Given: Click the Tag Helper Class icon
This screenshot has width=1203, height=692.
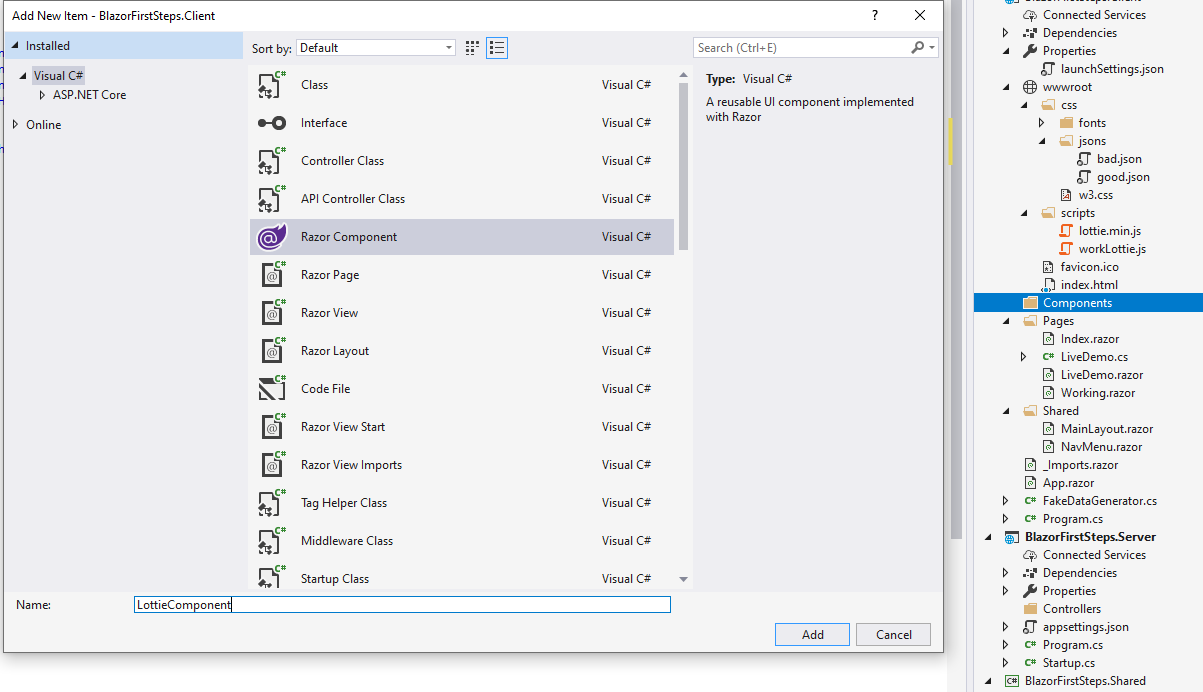Looking at the screenshot, I should pos(271,503).
